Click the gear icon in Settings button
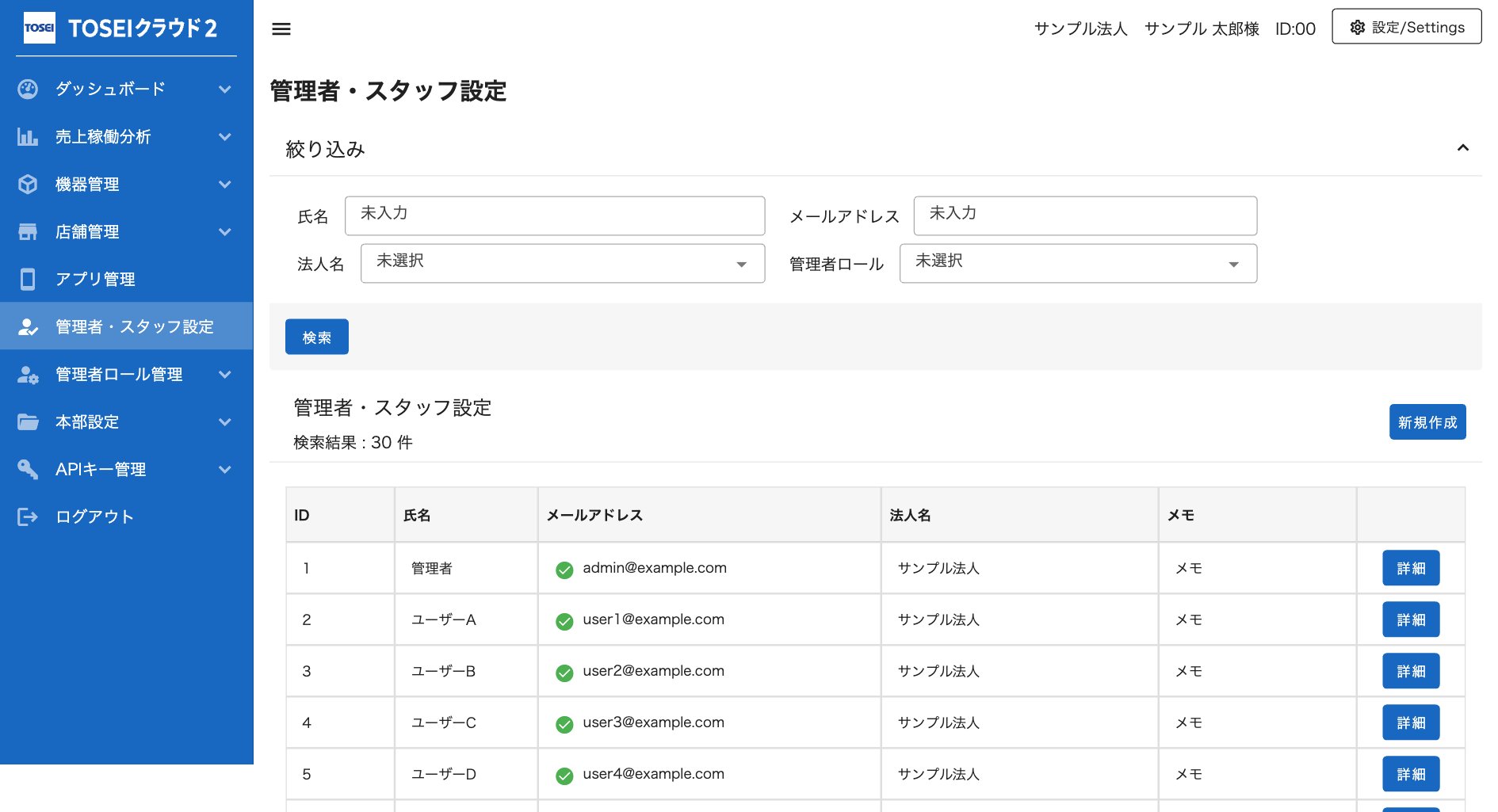The height and width of the screenshot is (812, 1498). tap(1358, 27)
